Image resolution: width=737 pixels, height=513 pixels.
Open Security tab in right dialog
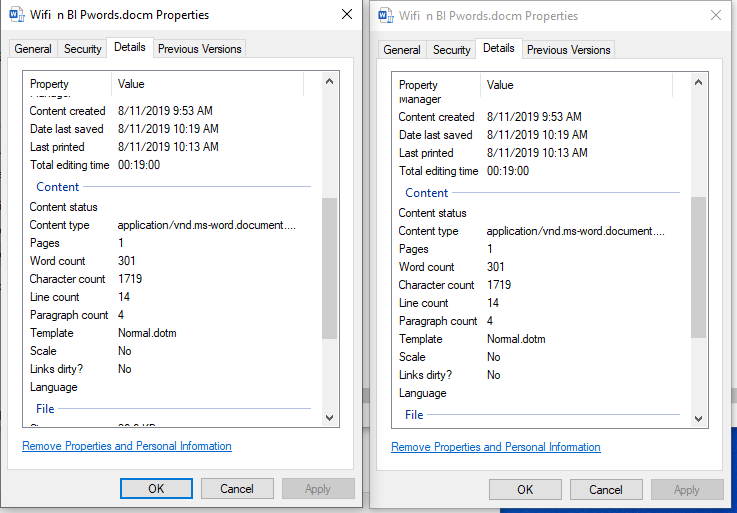coord(452,50)
